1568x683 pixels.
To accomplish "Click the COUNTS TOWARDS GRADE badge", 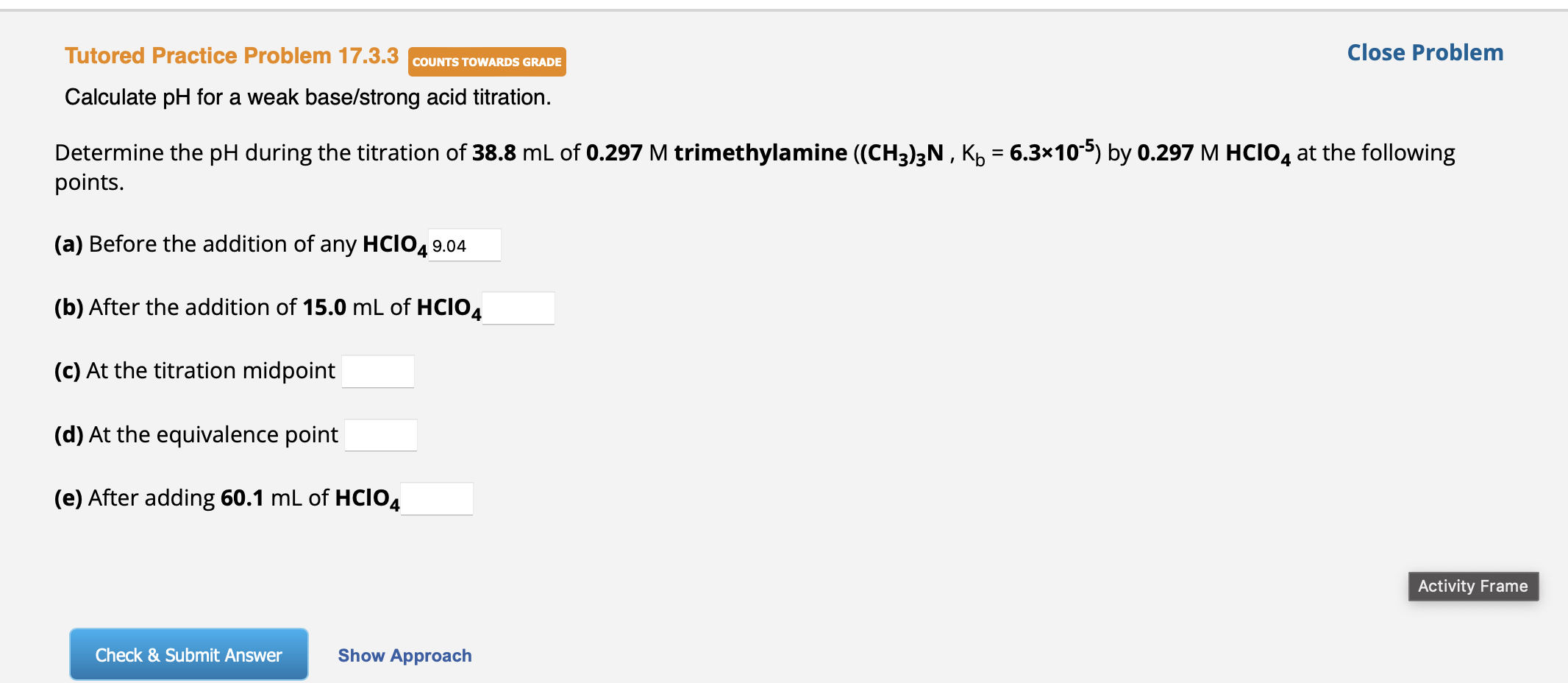I will 486,62.
